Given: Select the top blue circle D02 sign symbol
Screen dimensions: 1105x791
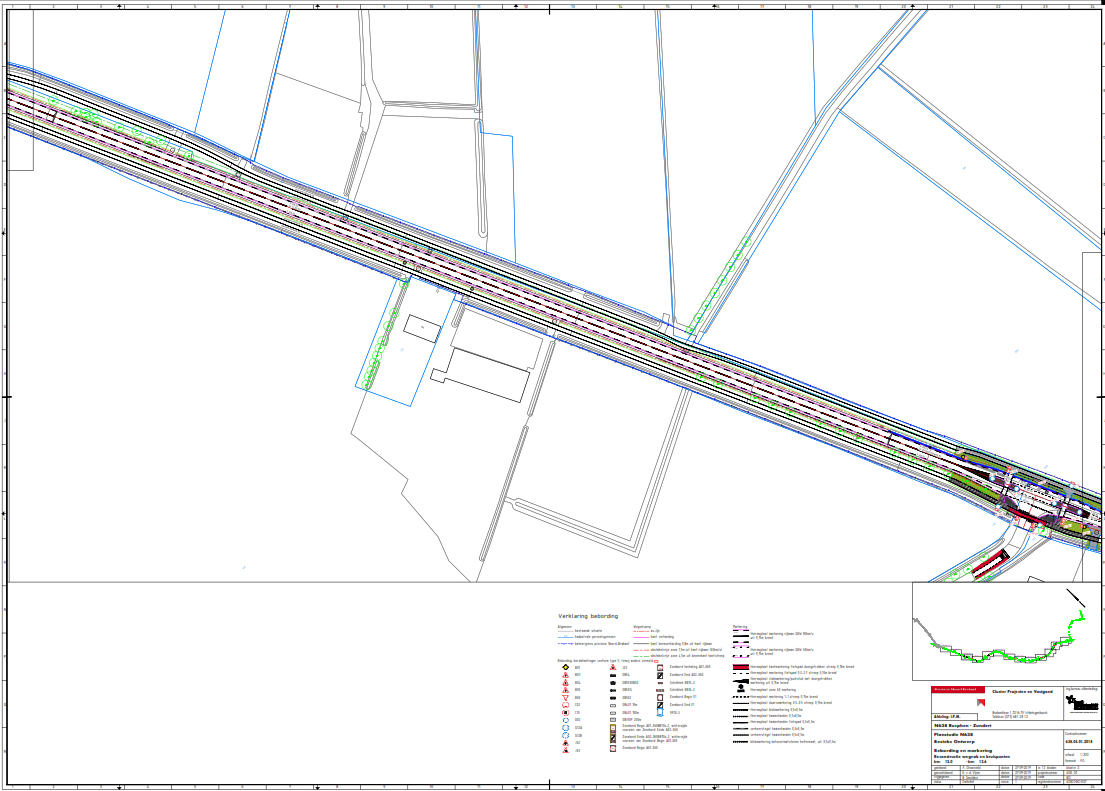Looking at the screenshot, I should (x=565, y=720).
